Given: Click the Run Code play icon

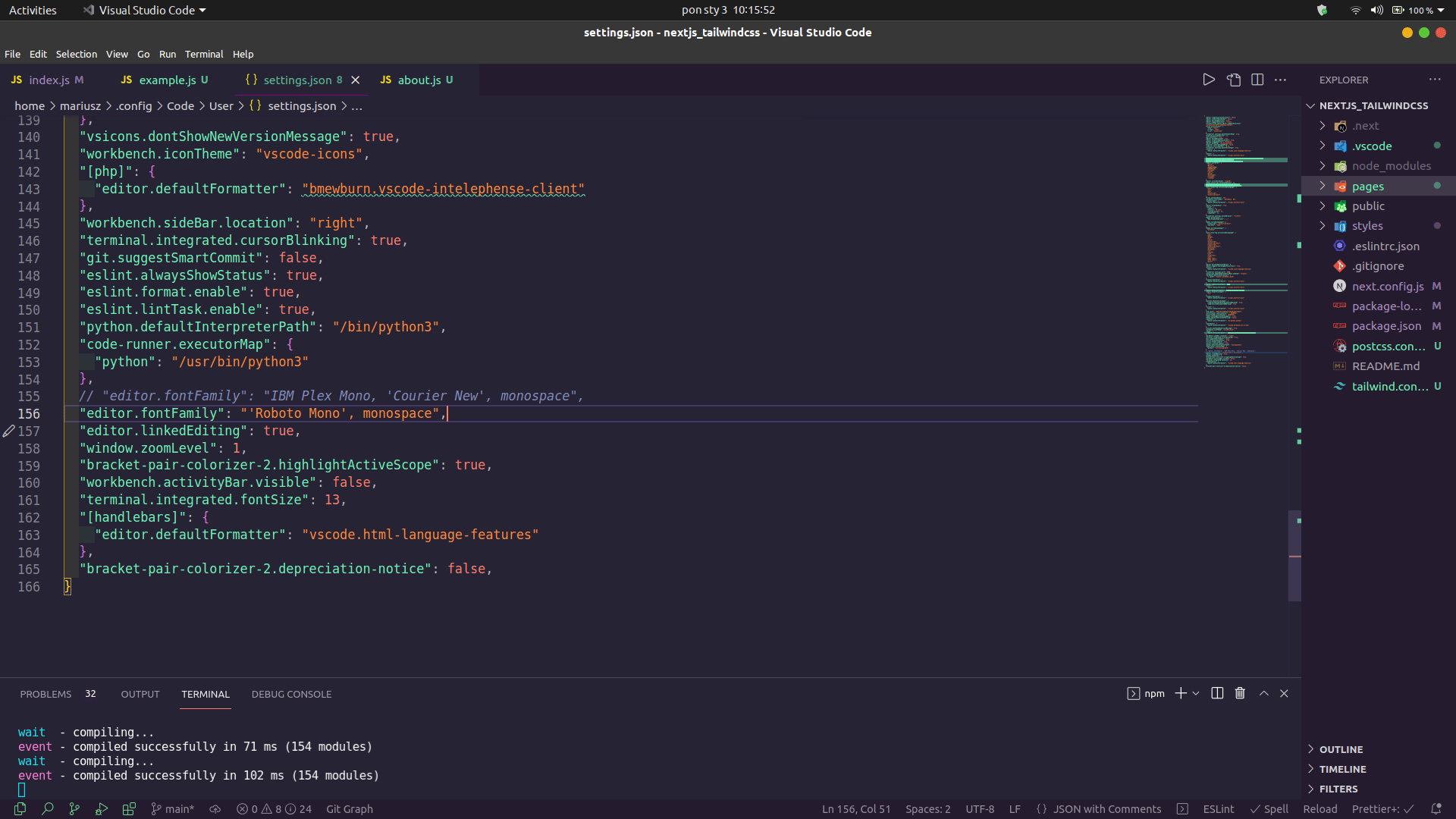Looking at the screenshot, I should 1209,80.
